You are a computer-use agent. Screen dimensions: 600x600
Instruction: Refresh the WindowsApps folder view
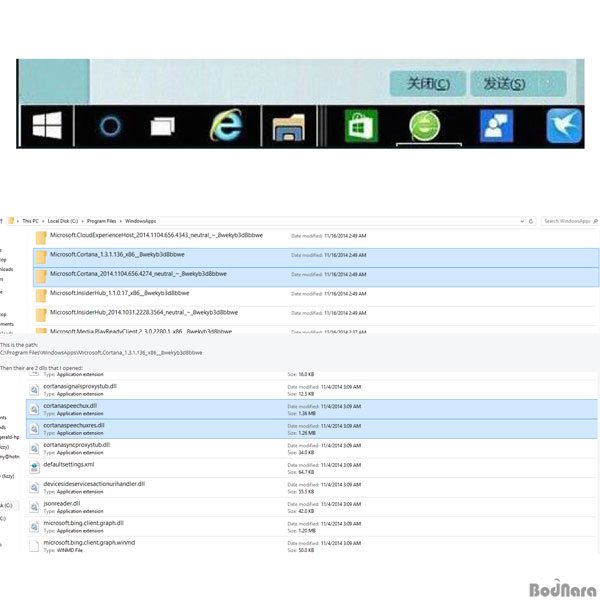tap(531, 221)
